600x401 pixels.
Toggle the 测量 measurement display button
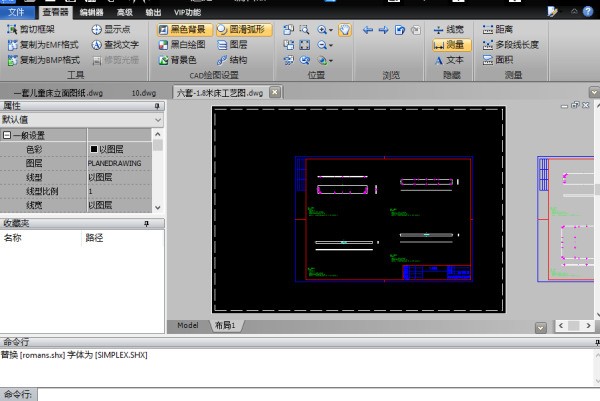point(452,45)
